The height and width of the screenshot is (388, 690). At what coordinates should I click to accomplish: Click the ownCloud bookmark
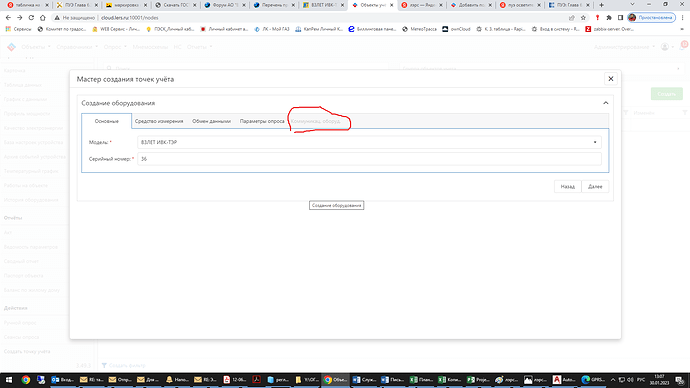[456, 29]
